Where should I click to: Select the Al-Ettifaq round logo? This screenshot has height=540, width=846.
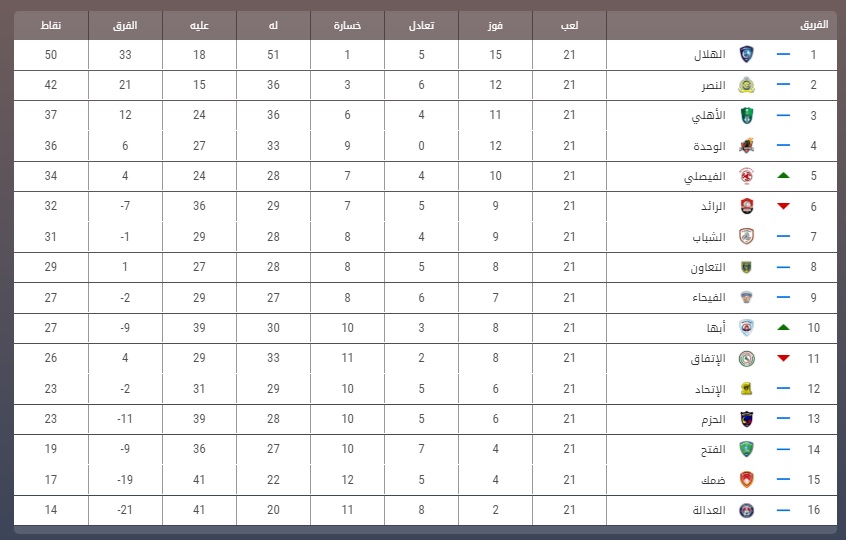[x=746, y=358]
